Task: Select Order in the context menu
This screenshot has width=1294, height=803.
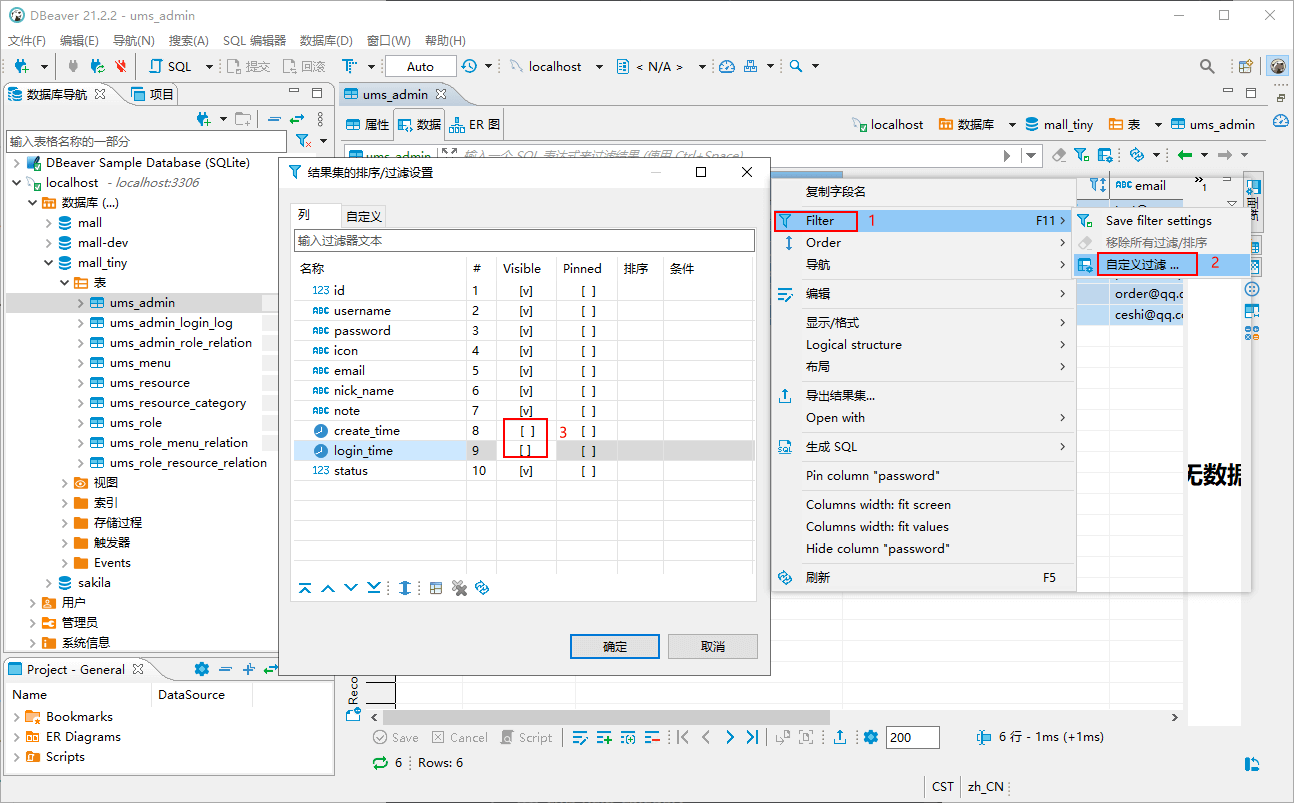Action: 922,242
